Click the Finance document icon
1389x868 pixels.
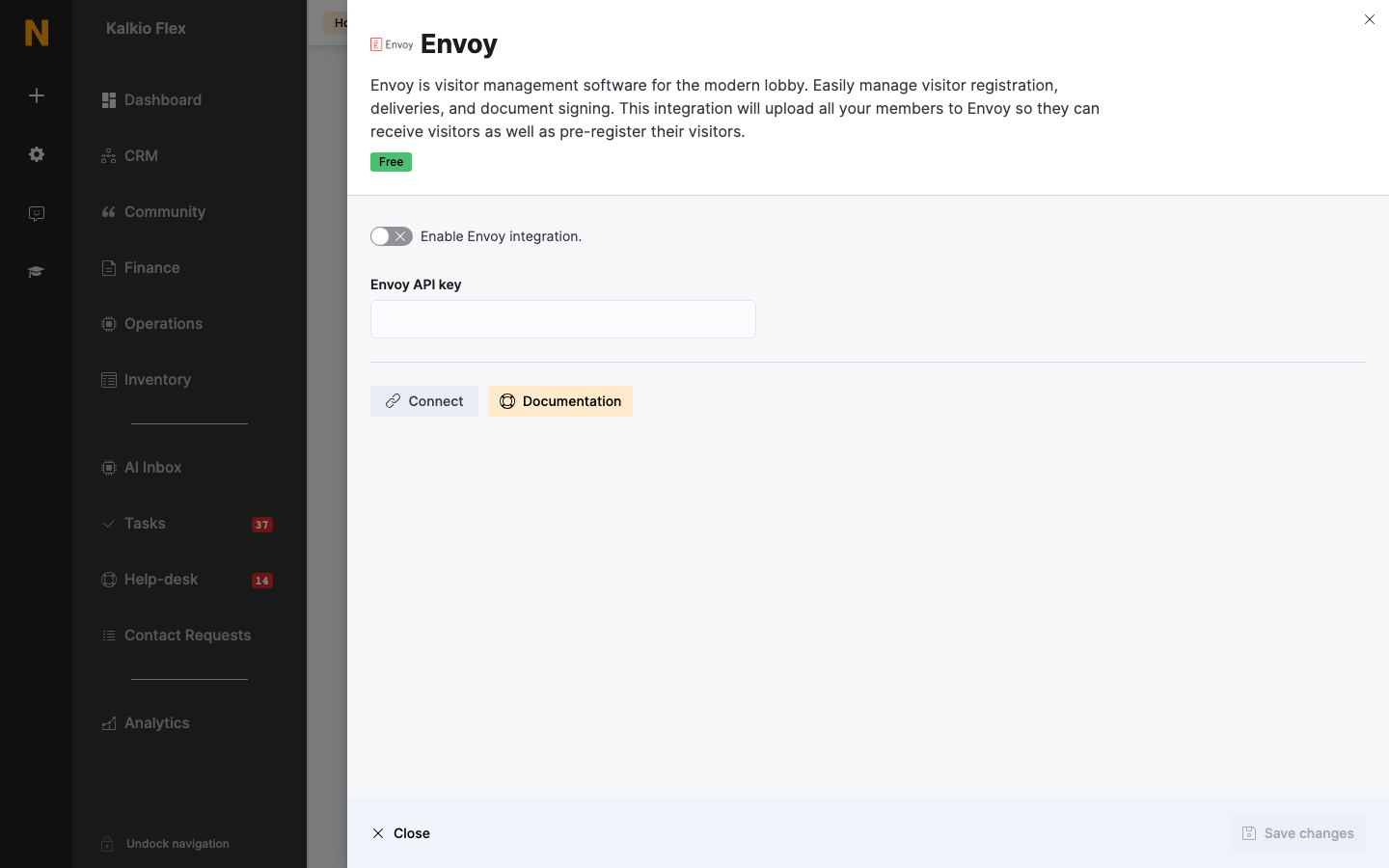pyautogui.click(x=109, y=268)
